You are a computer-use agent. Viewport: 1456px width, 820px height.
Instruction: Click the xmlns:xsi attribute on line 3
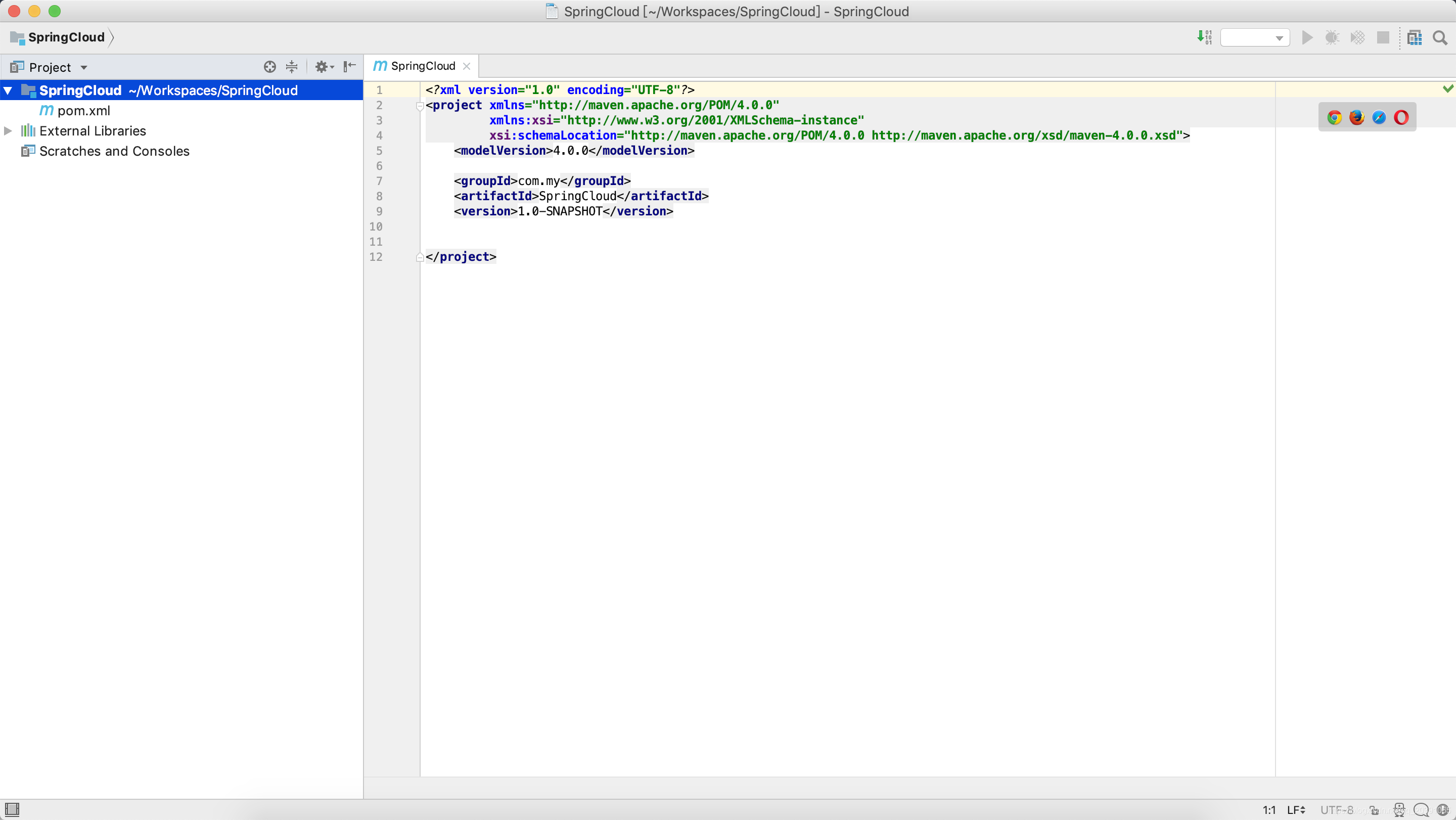pos(676,120)
